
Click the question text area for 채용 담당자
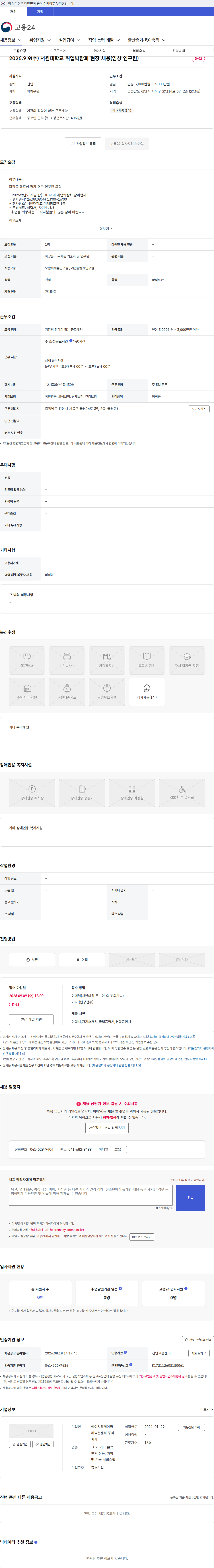point(91,1195)
